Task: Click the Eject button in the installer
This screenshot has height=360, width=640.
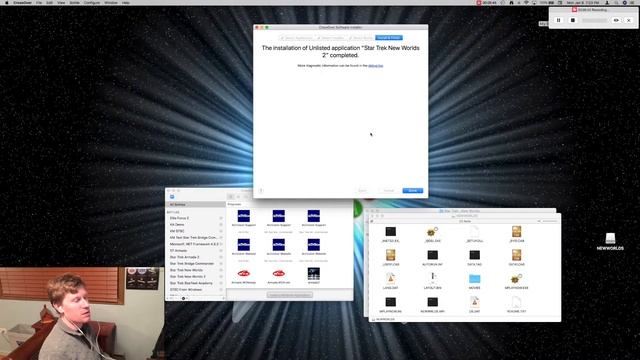Action: click(x=362, y=191)
